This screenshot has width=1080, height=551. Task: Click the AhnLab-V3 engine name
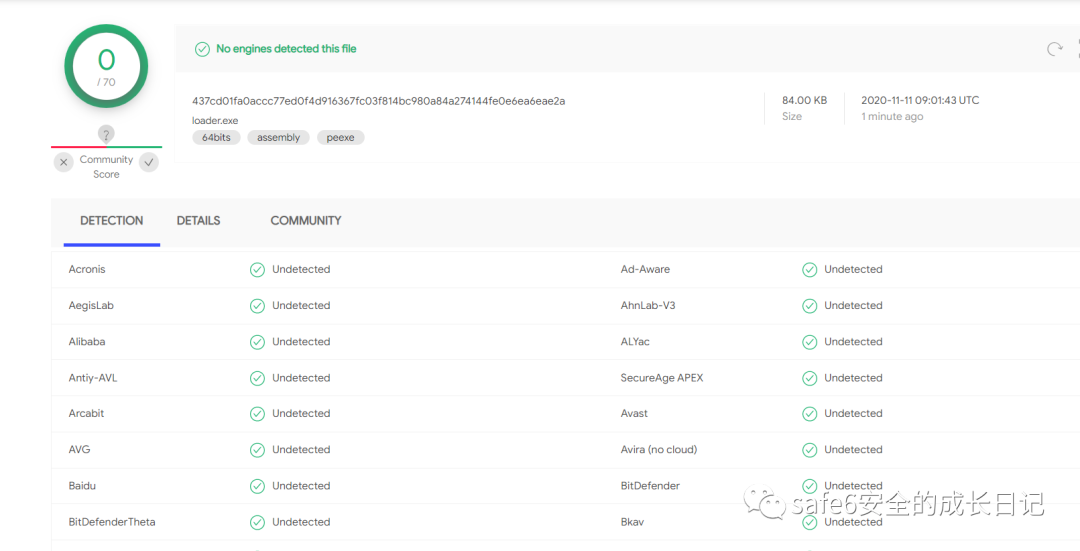click(648, 305)
